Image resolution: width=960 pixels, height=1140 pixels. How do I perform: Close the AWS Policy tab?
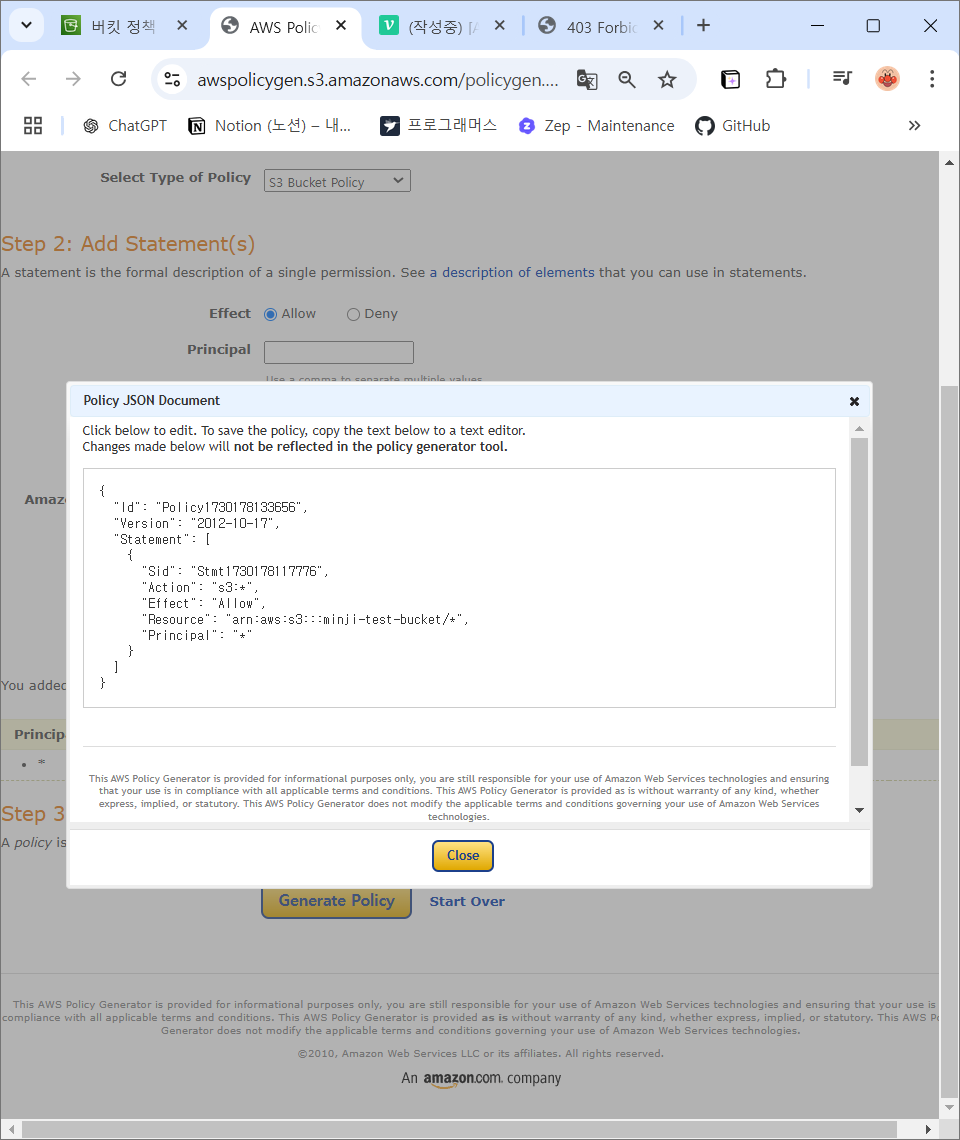click(x=341, y=26)
